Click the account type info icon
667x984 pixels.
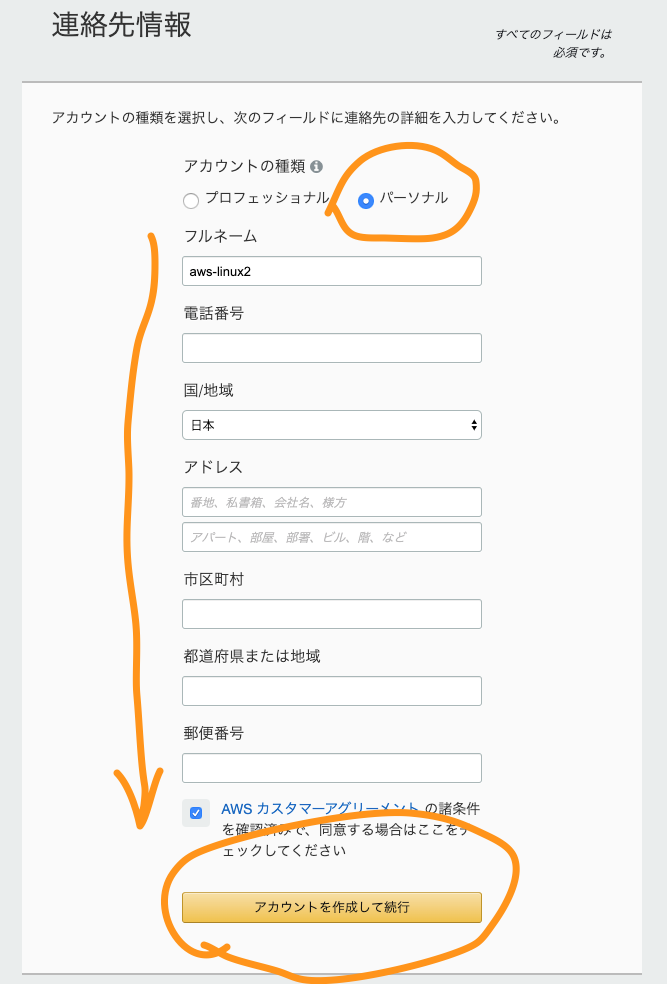317,166
